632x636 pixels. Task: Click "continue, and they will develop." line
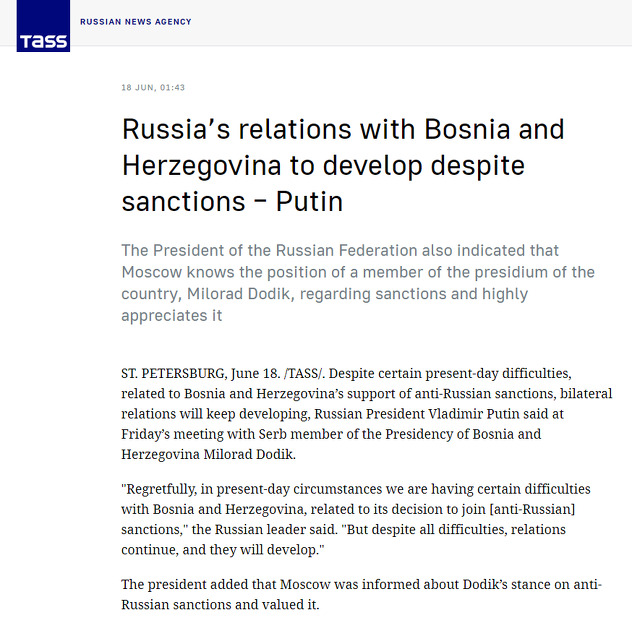coord(223,550)
